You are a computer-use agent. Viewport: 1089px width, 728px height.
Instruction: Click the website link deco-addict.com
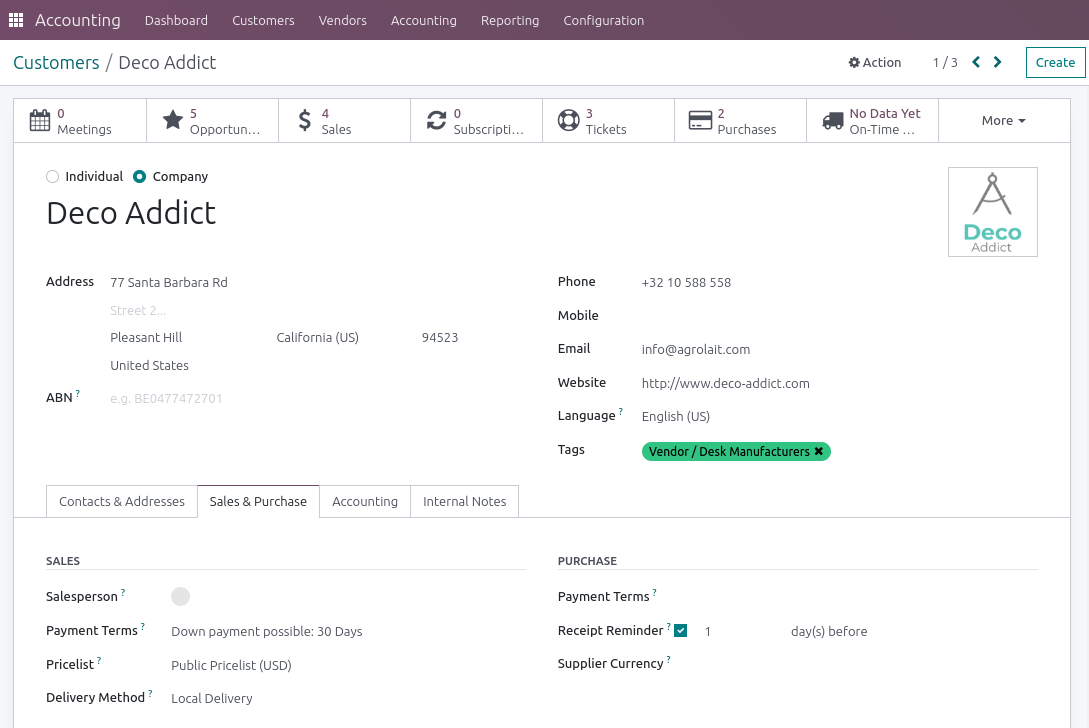click(726, 383)
